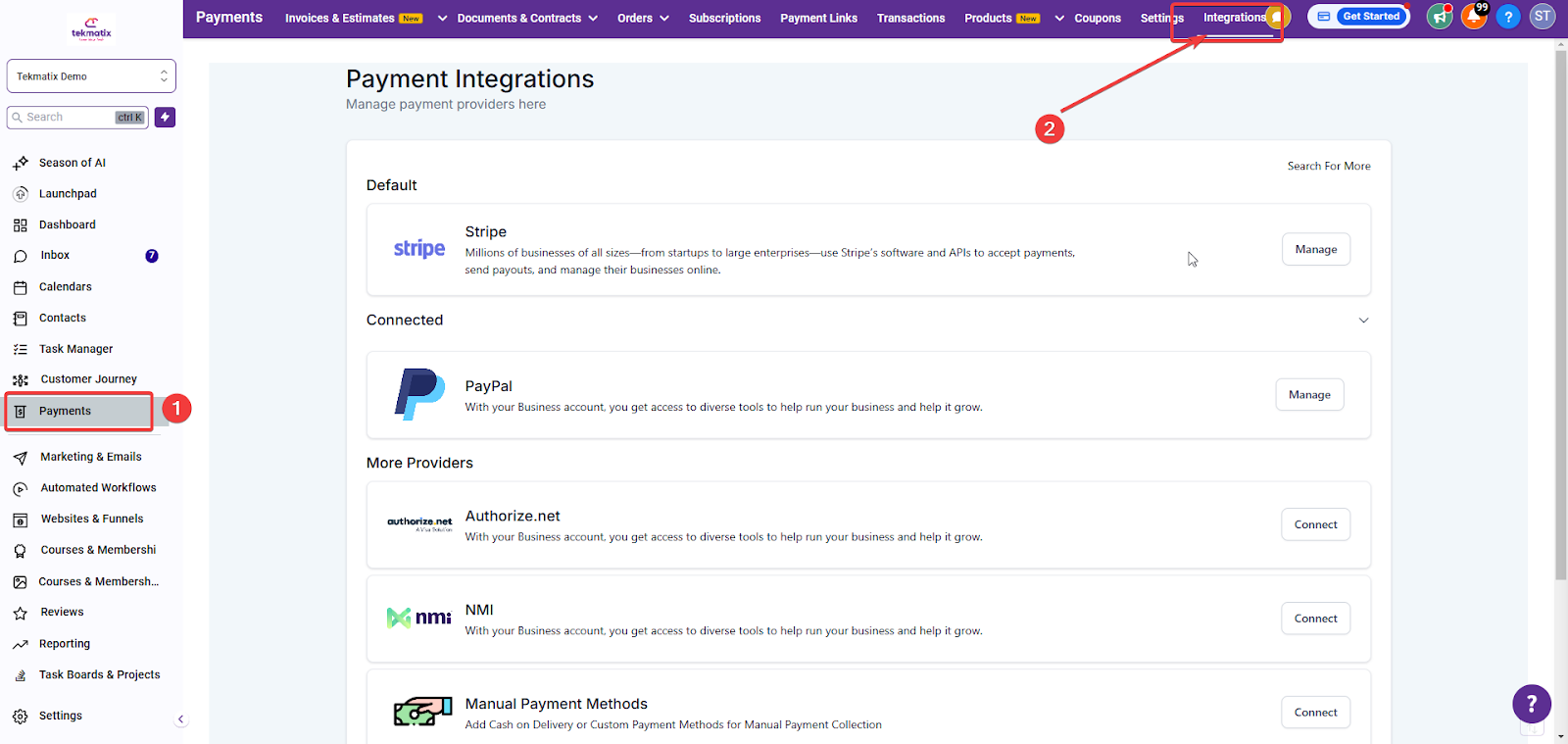Image resolution: width=1568 pixels, height=744 pixels.
Task: Expand the Orders dropdown arrow
Action: tap(664, 18)
